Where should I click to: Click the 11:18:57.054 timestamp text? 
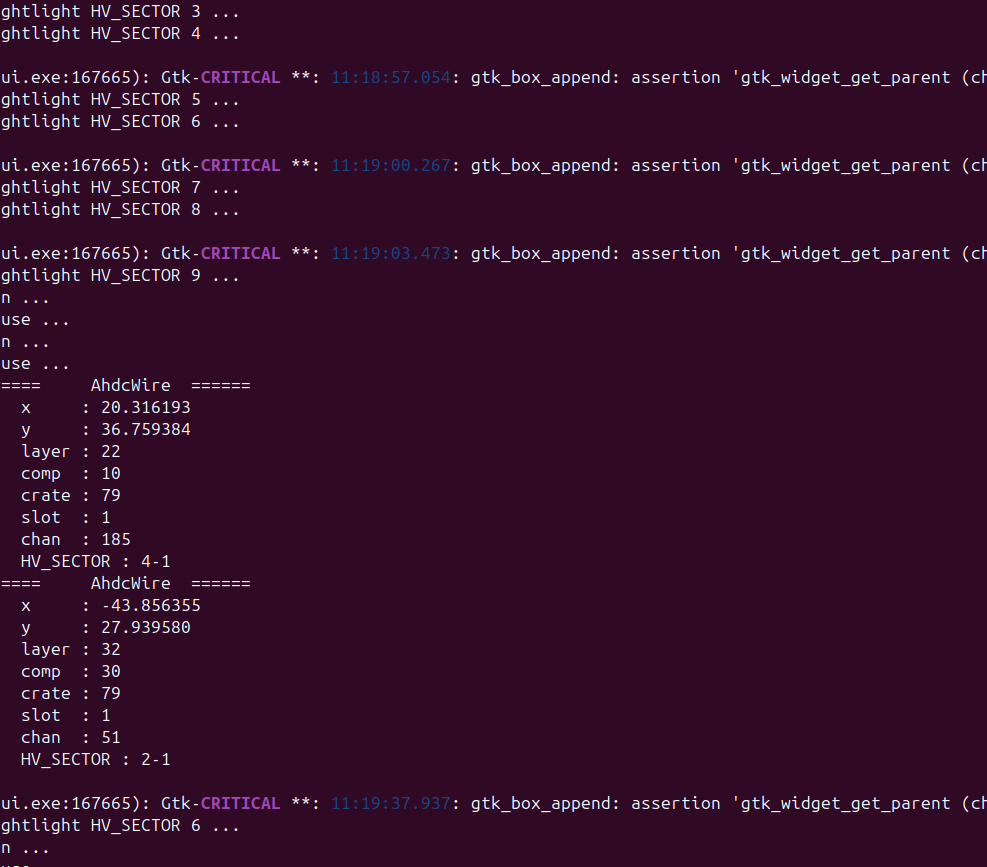(391, 77)
